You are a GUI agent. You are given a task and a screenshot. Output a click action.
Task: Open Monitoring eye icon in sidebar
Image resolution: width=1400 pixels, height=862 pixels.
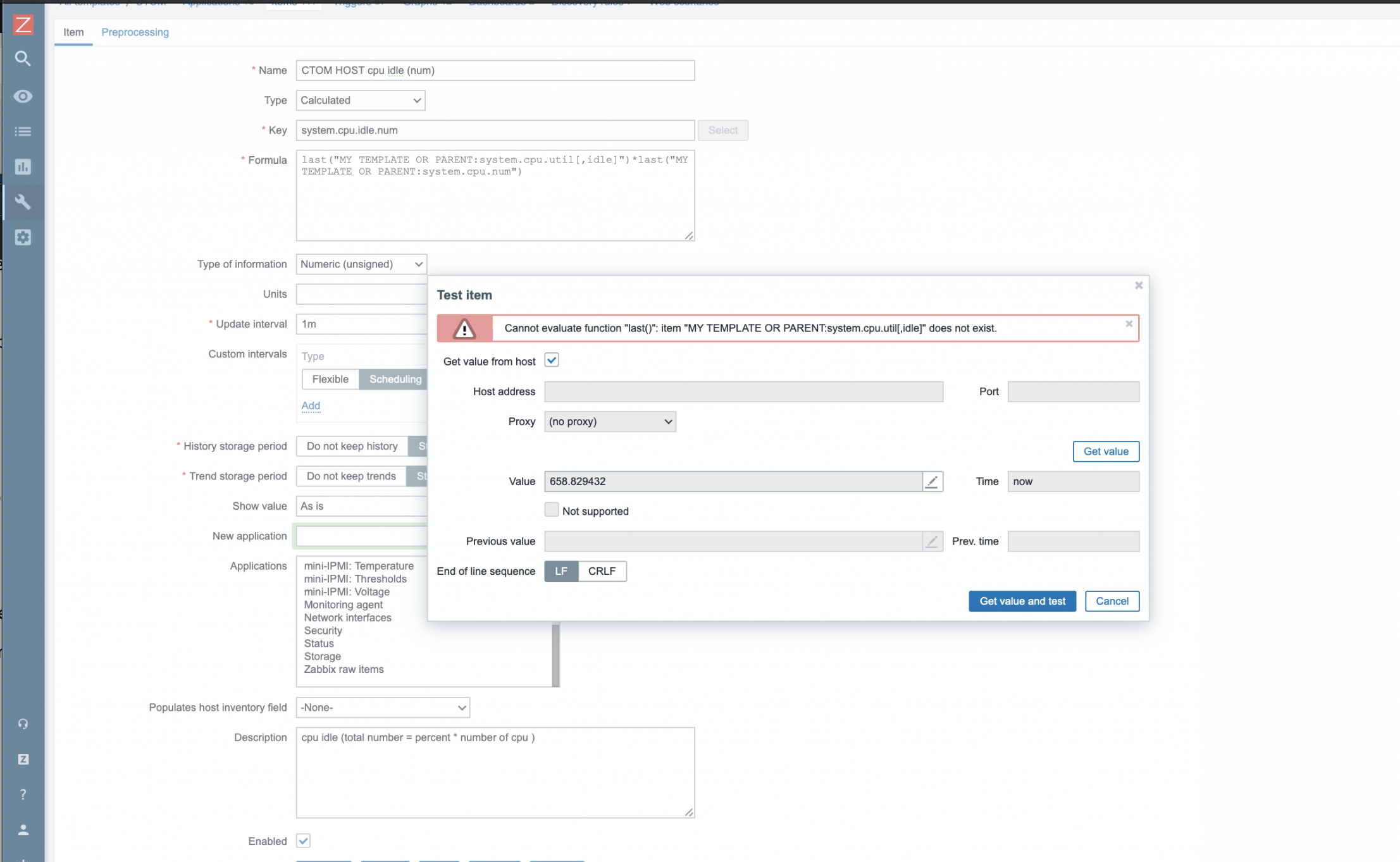tap(23, 96)
